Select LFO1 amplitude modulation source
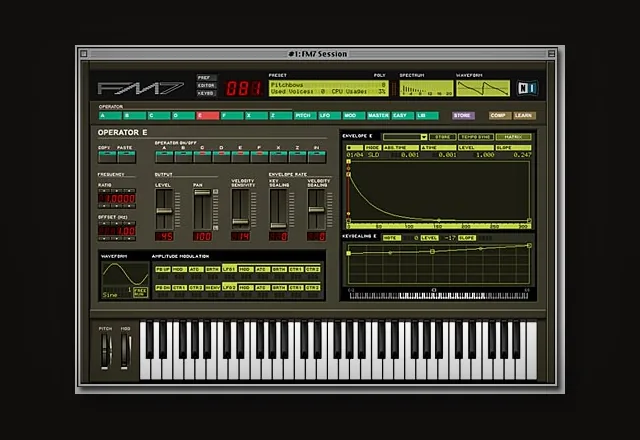 coord(229,269)
